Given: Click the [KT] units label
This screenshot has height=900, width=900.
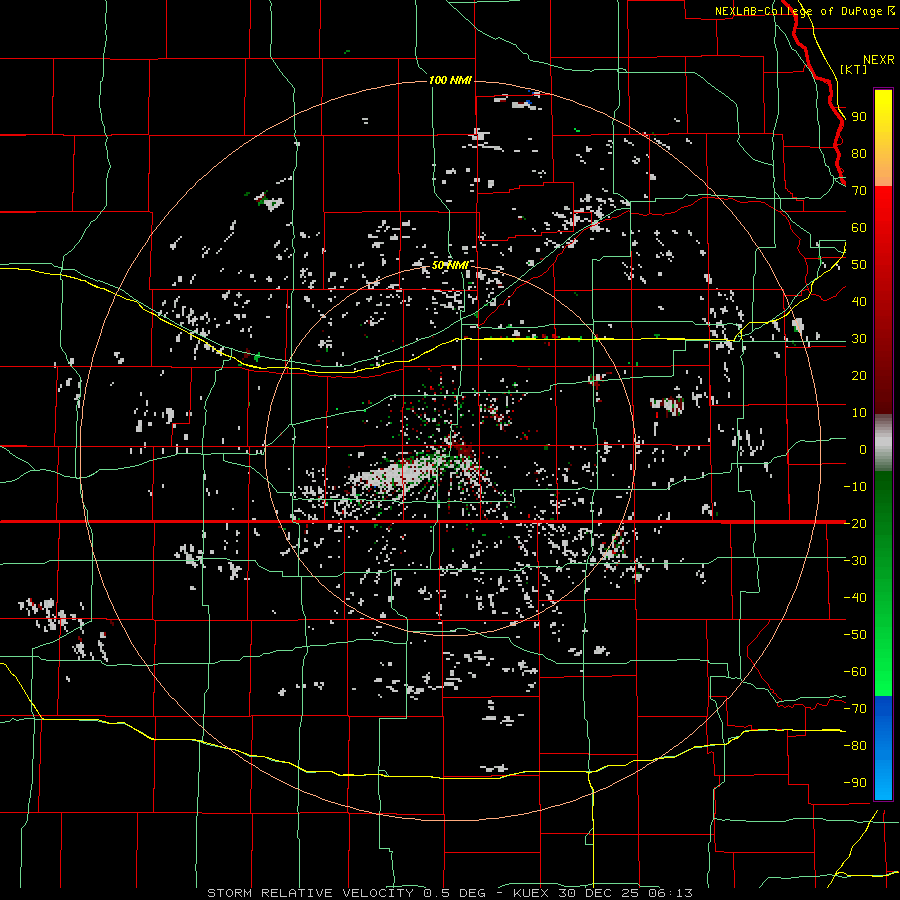Looking at the screenshot, I should (x=854, y=69).
